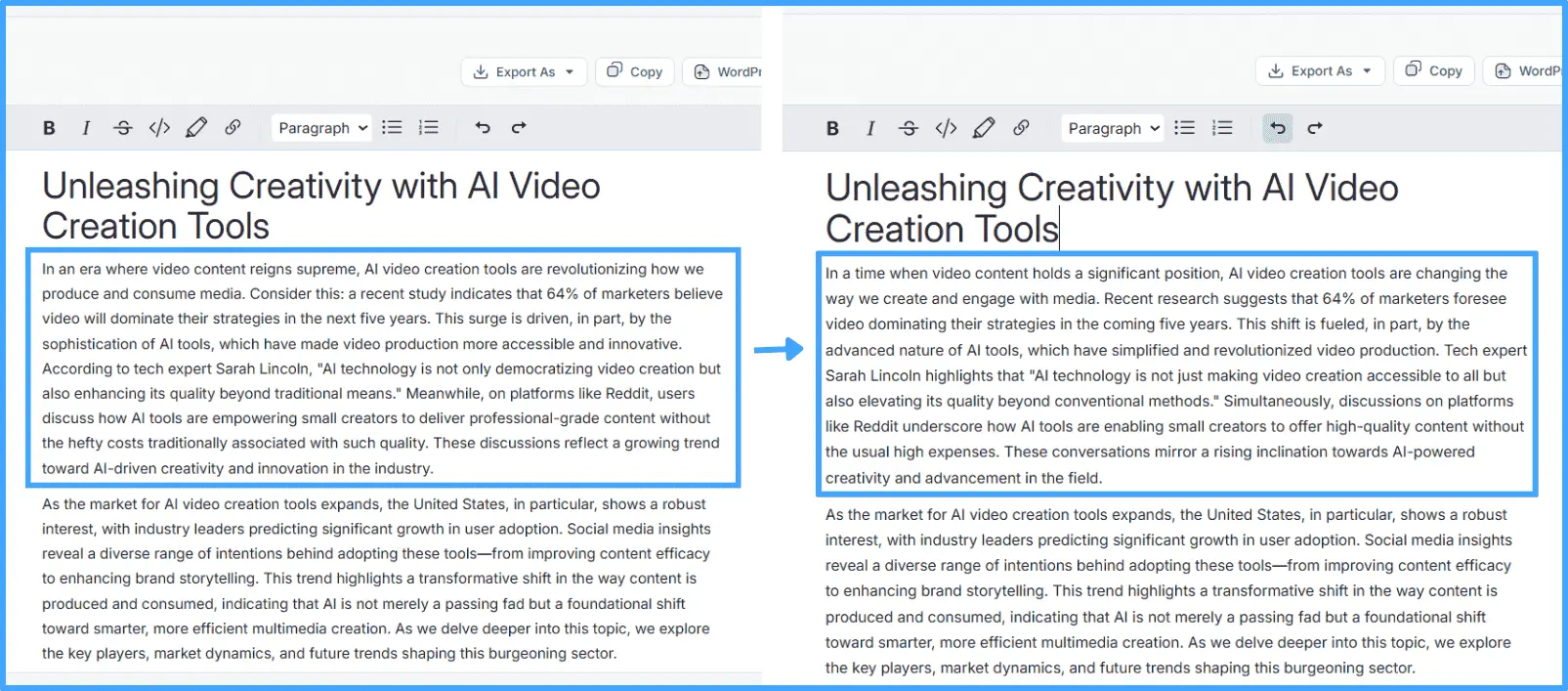Viewport: 1568px width, 691px height.
Task: Insert code block via left editor code icon
Action: (x=159, y=128)
